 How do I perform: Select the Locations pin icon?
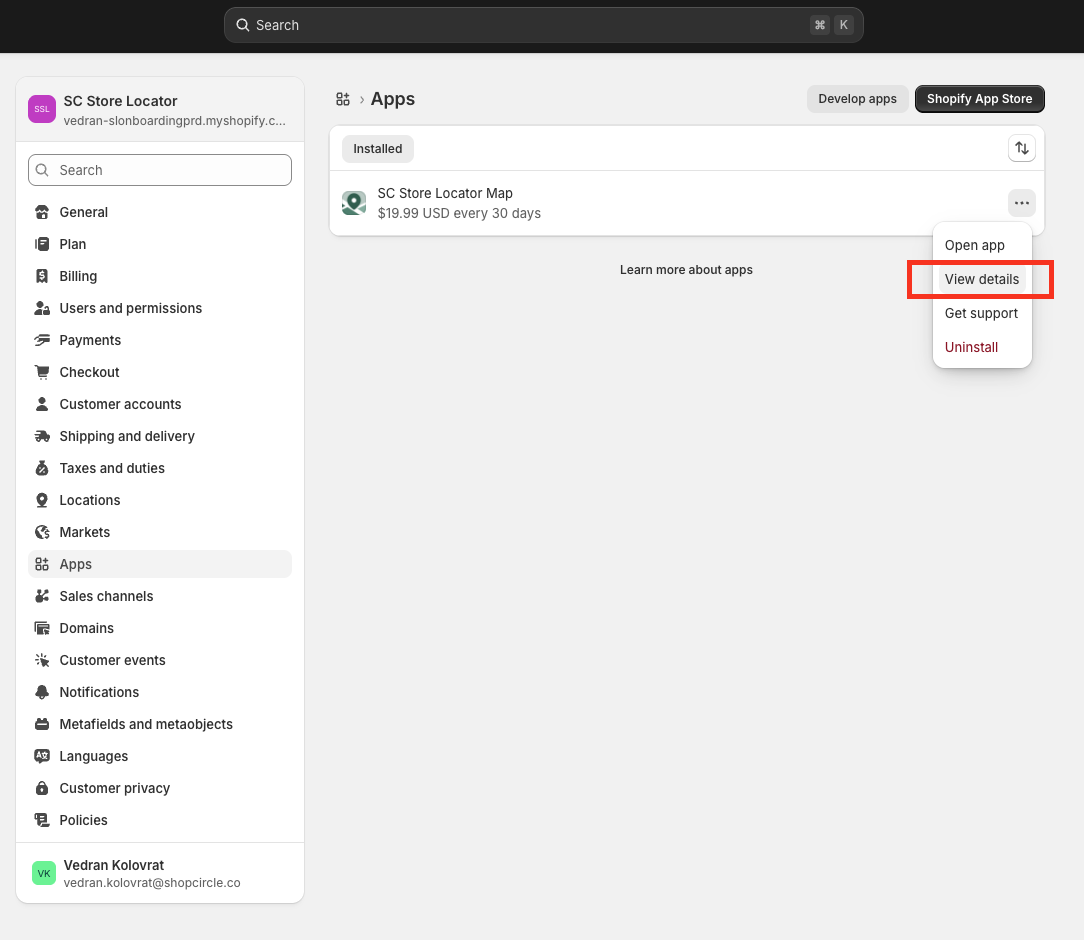pyautogui.click(x=42, y=500)
